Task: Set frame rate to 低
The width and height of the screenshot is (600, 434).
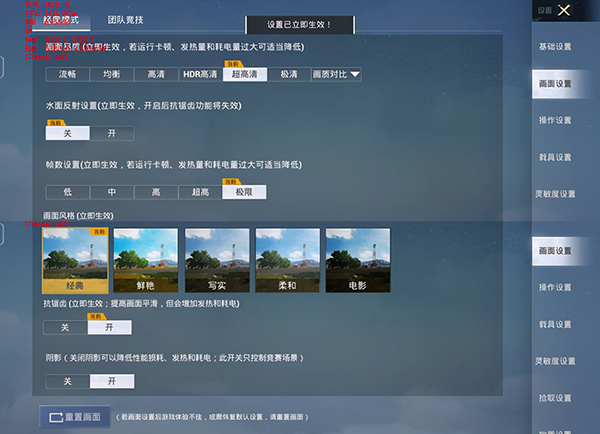Action: coord(67,192)
